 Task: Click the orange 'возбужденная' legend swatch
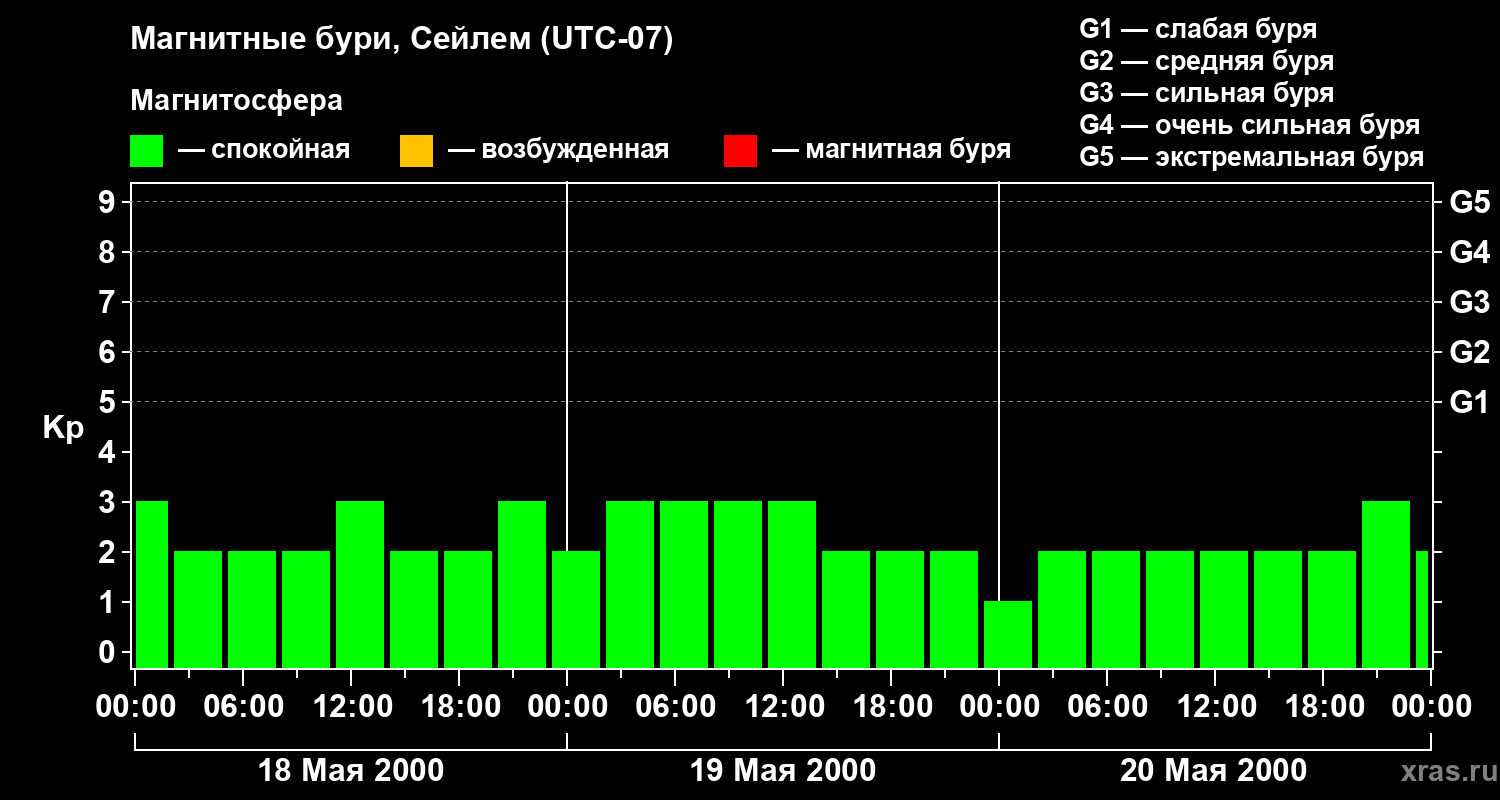coord(416,151)
